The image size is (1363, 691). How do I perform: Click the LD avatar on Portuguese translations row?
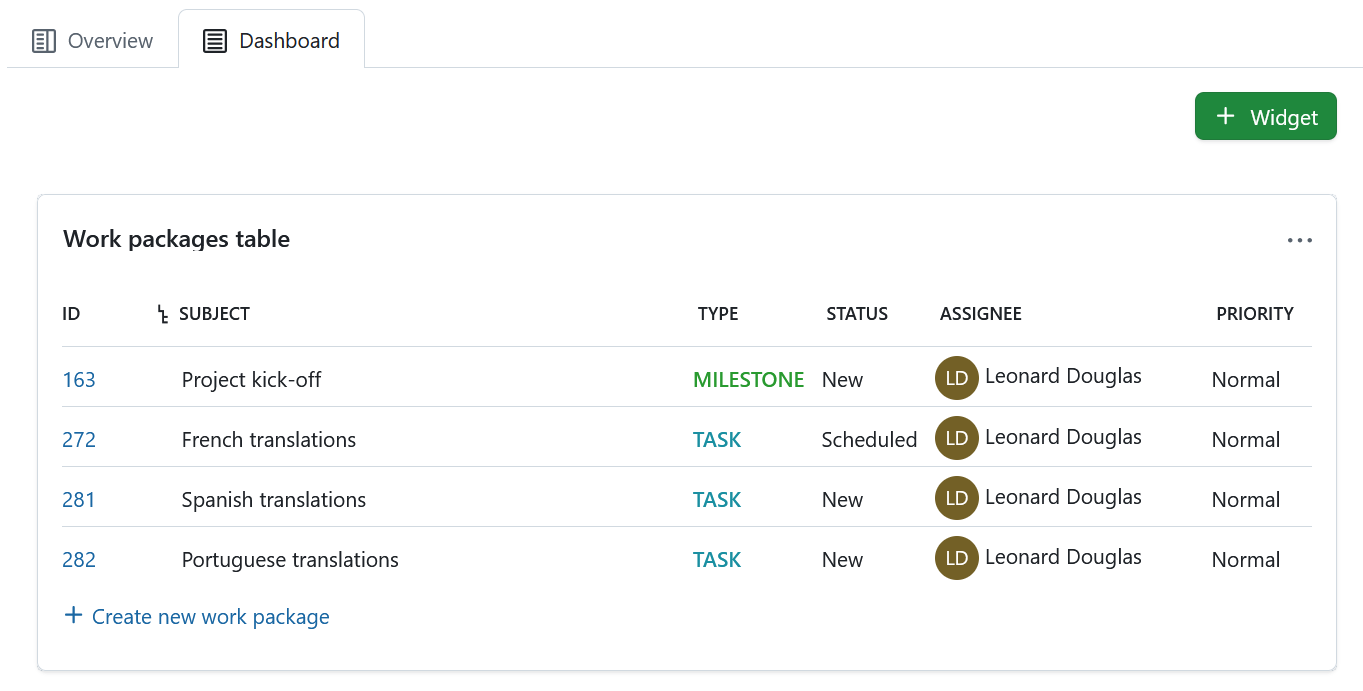[x=956, y=557]
